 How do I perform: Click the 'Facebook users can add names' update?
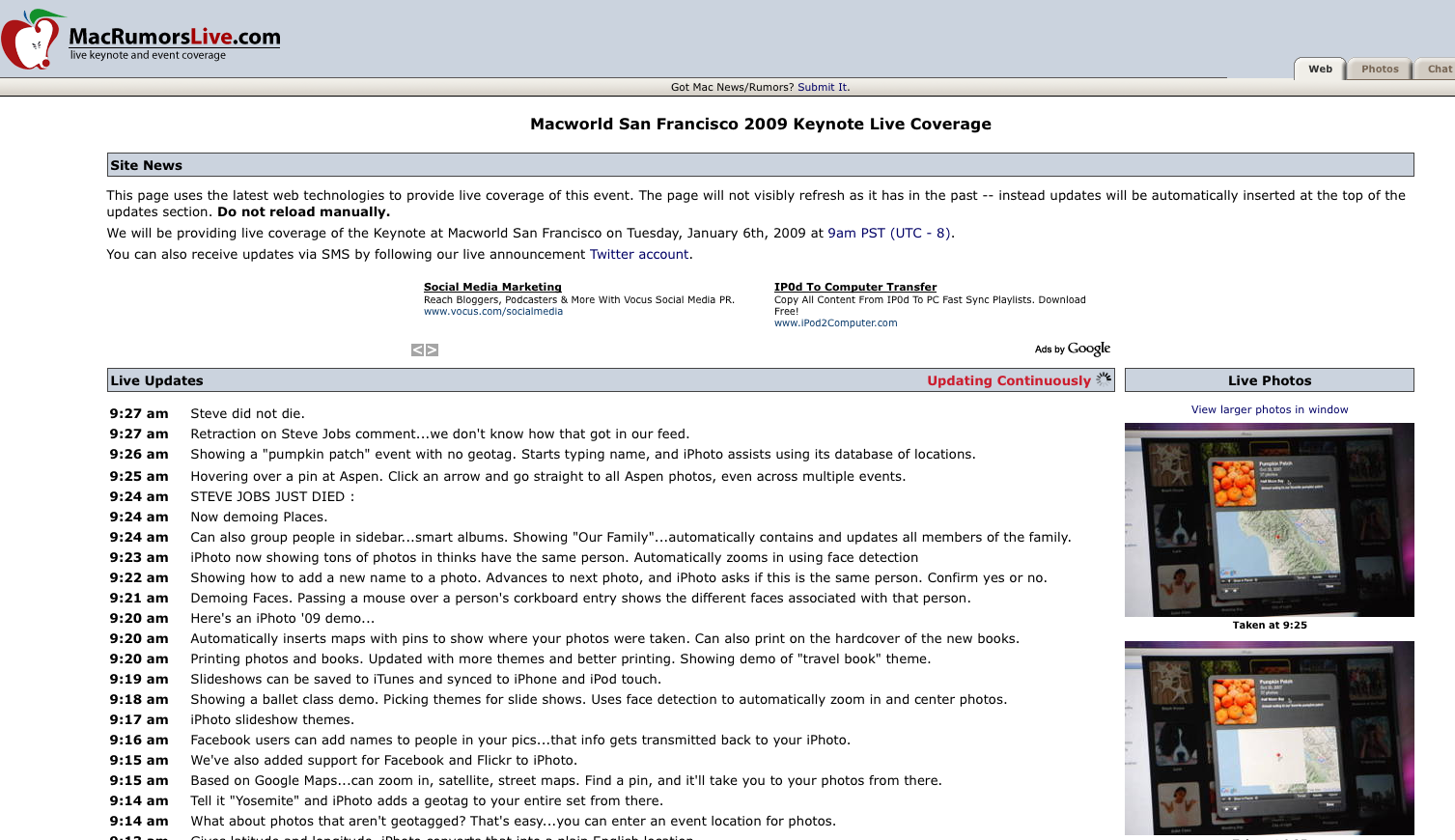click(520, 740)
